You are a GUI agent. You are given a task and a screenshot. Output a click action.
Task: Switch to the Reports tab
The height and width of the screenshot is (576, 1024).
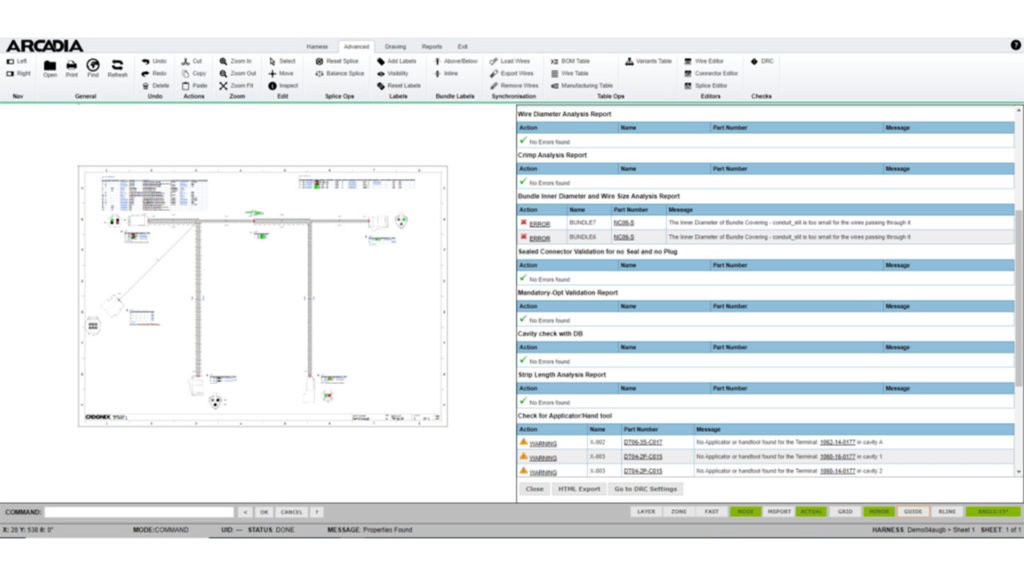pyautogui.click(x=431, y=46)
